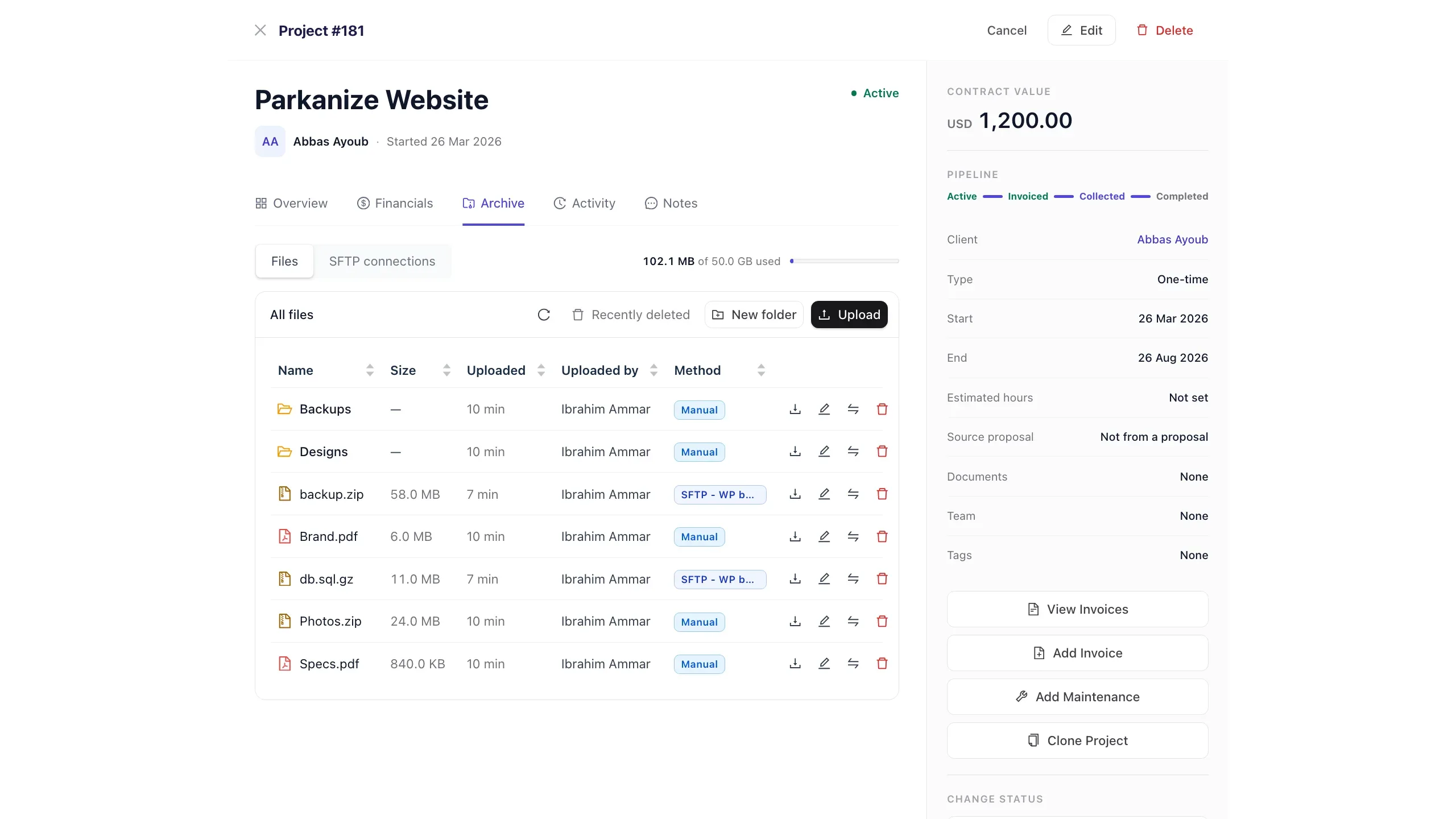Screen dimensions: 1456x819
Task: Move backup.zip with the transfer icon
Action: click(x=853, y=494)
